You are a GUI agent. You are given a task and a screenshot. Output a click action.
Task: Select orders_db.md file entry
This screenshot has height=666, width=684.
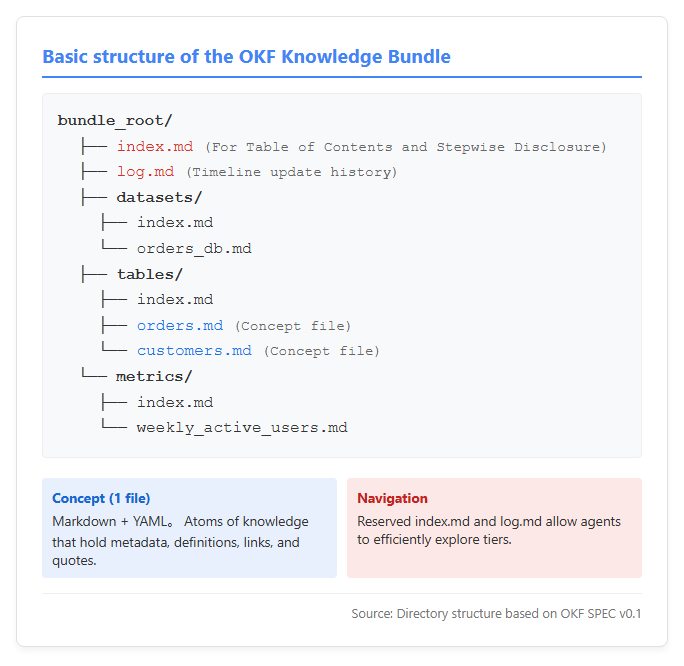click(x=194, y=249)
